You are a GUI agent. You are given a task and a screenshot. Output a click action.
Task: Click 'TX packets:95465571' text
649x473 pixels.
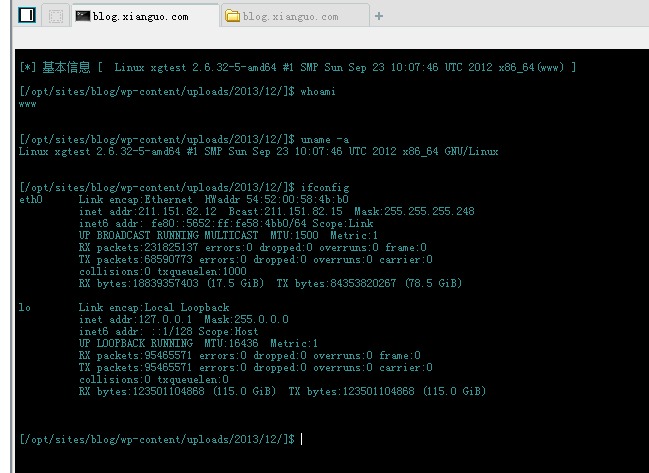coord(136,367)
